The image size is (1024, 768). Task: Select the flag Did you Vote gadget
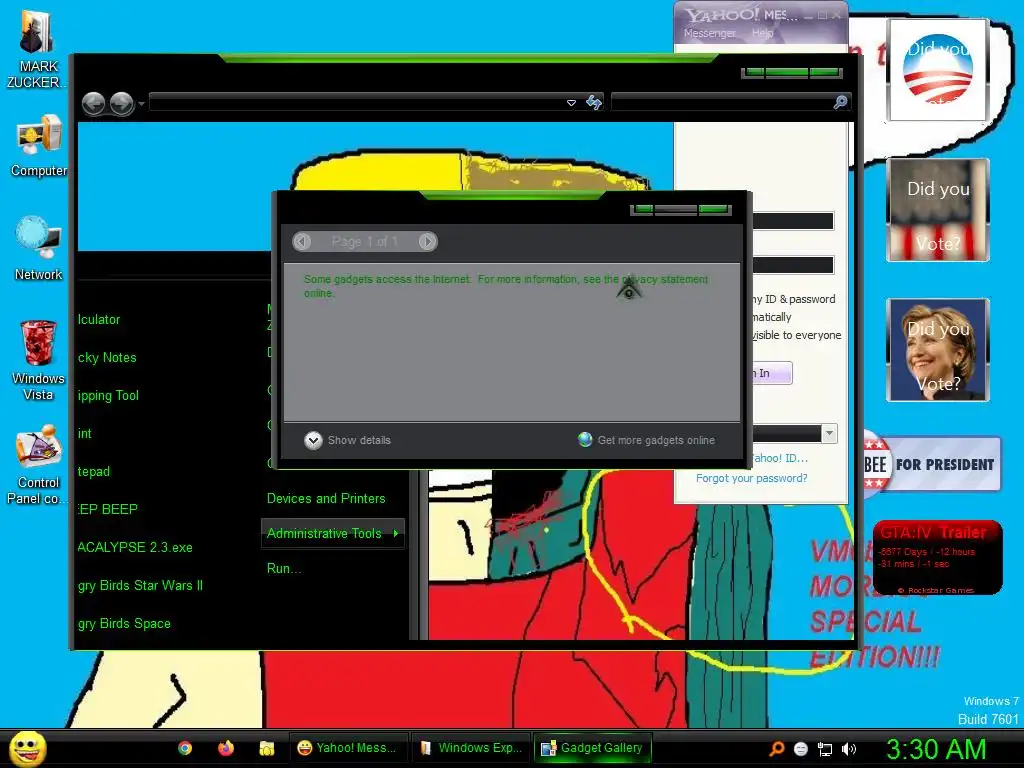coord(938,210)
